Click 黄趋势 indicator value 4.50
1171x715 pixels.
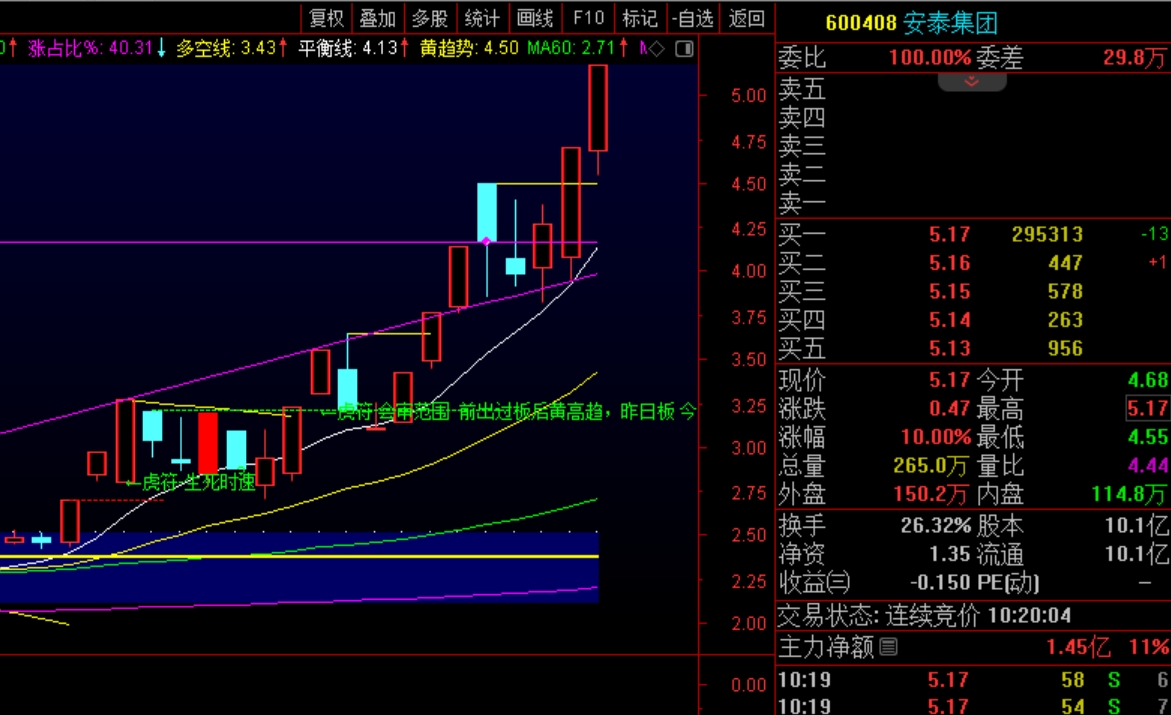click(500, 49)
